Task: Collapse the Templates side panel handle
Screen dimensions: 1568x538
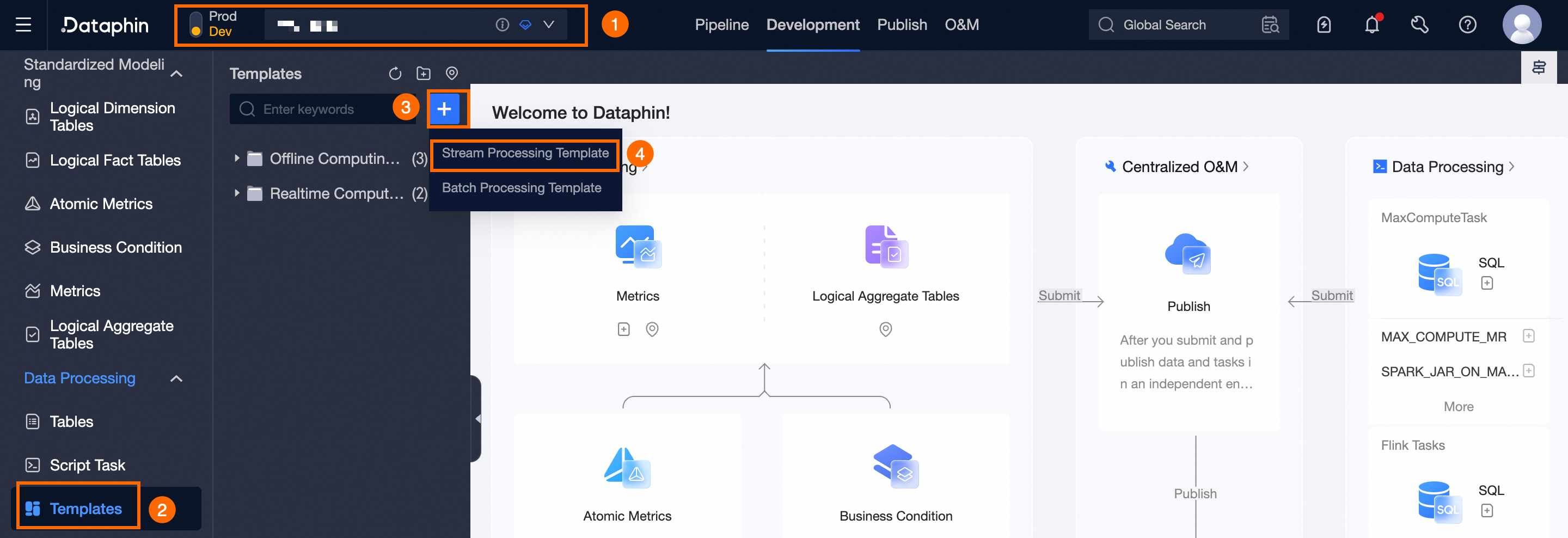Action: 476,419
